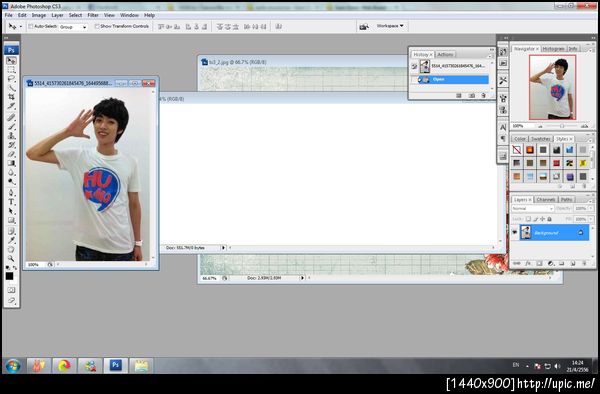
Task: Click the Navigator preview thumbnail
Action: coord(553,88)
